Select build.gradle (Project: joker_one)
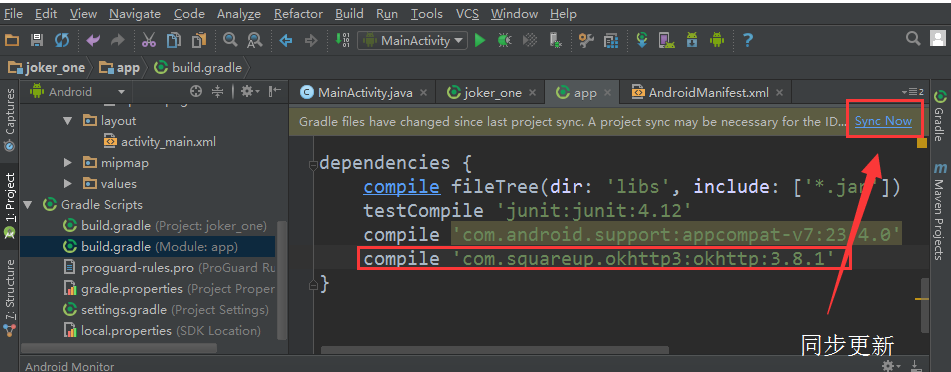 165,226
